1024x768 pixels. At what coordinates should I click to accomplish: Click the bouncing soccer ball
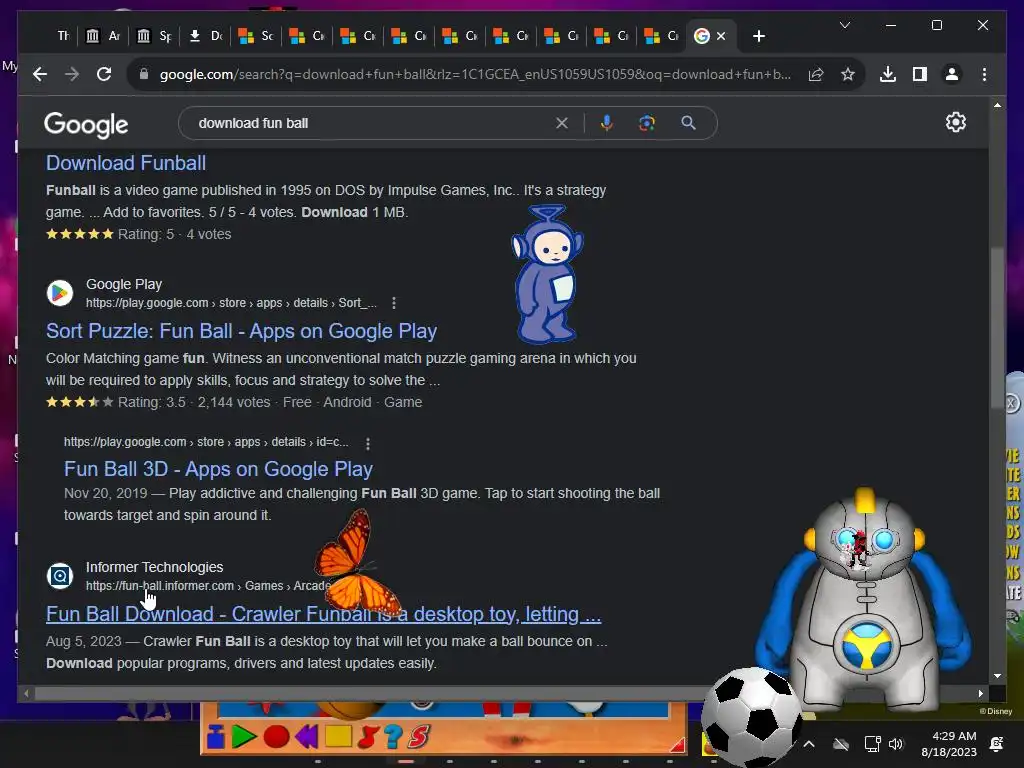point(751,716)
